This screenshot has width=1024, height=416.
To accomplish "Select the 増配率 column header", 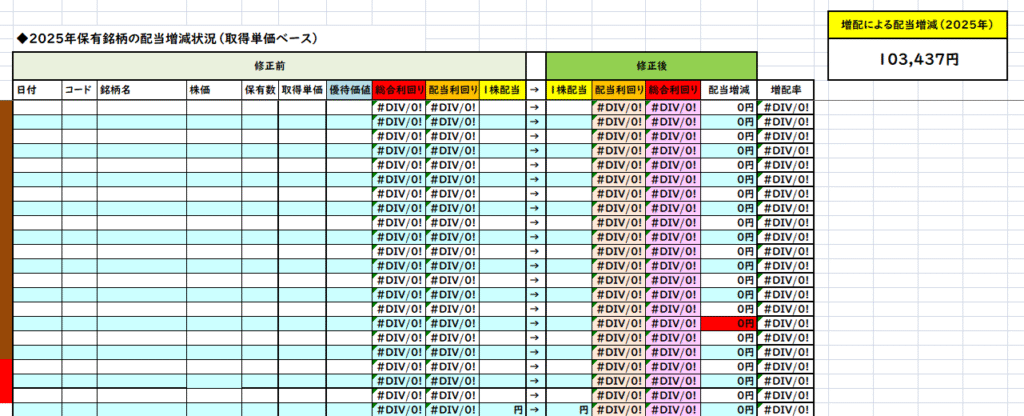I will (786, 90).
